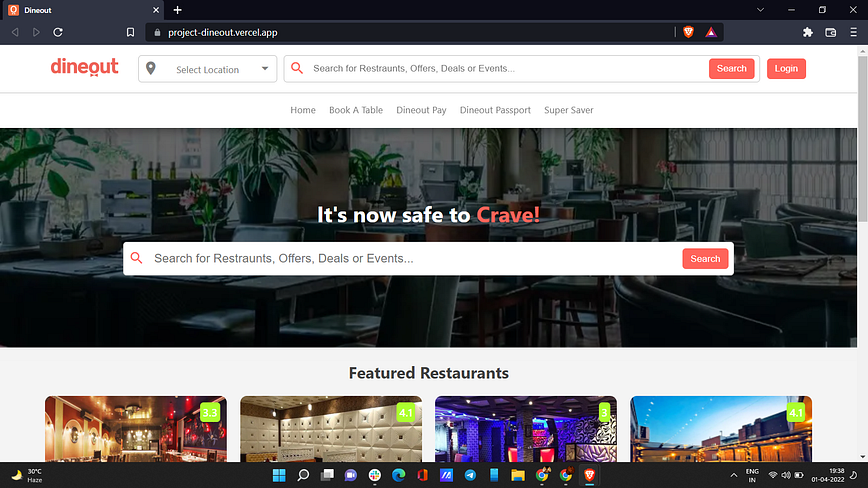Viewport: 868px width, 488px height.
Task: Open Book A Table nav link
Action: [x=356, y=110]
